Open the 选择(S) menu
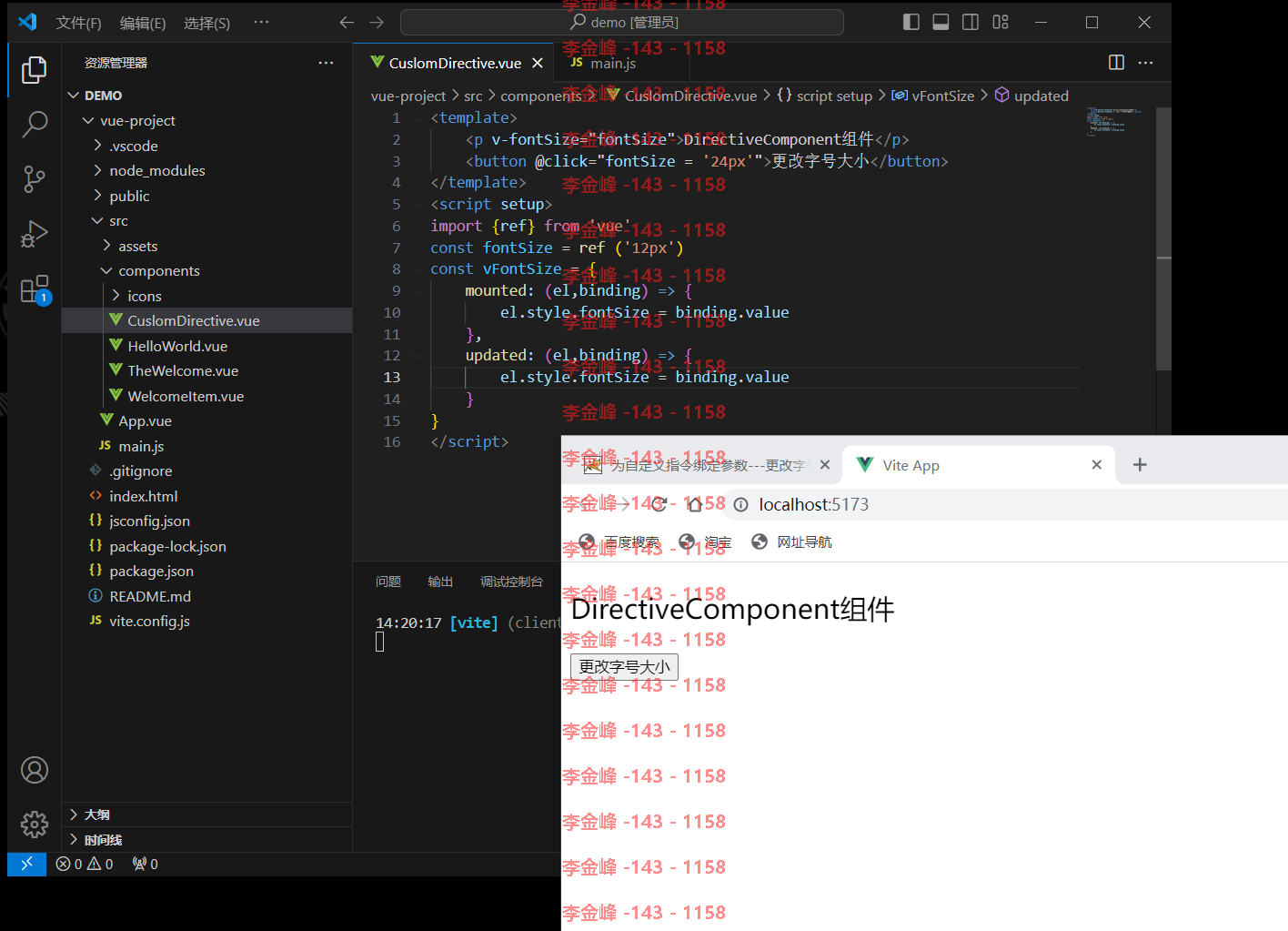Screen dimensions: 1288x931 [206, 23]
